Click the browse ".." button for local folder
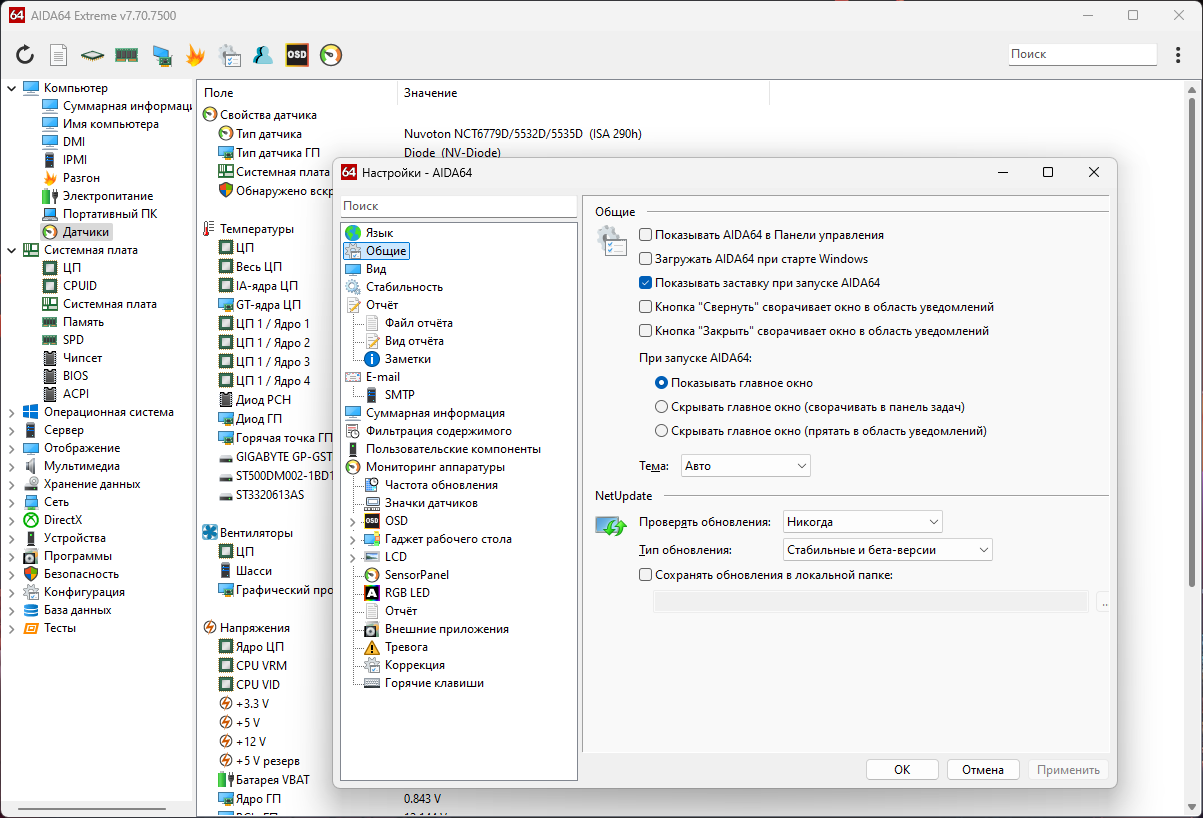Screen dimensions: 1203x818 tap(1103, 602)
